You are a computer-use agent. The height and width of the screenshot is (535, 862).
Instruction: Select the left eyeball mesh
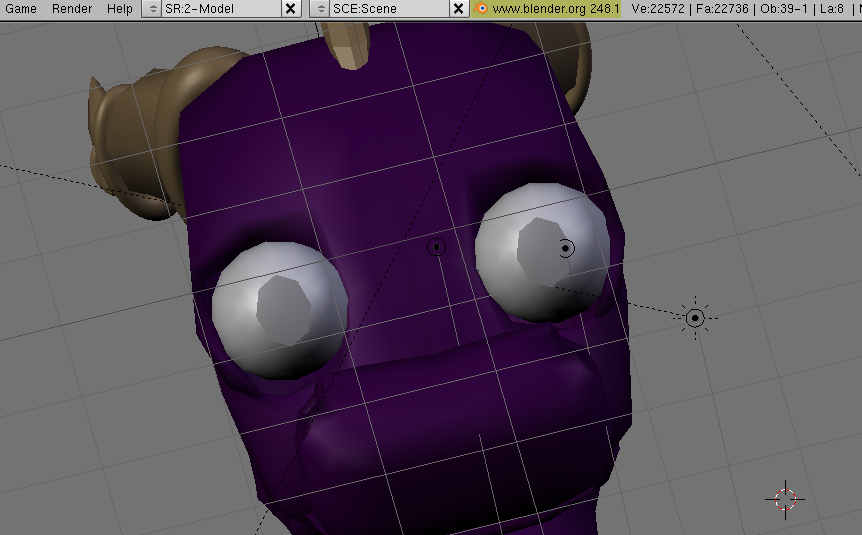(279, 310)
